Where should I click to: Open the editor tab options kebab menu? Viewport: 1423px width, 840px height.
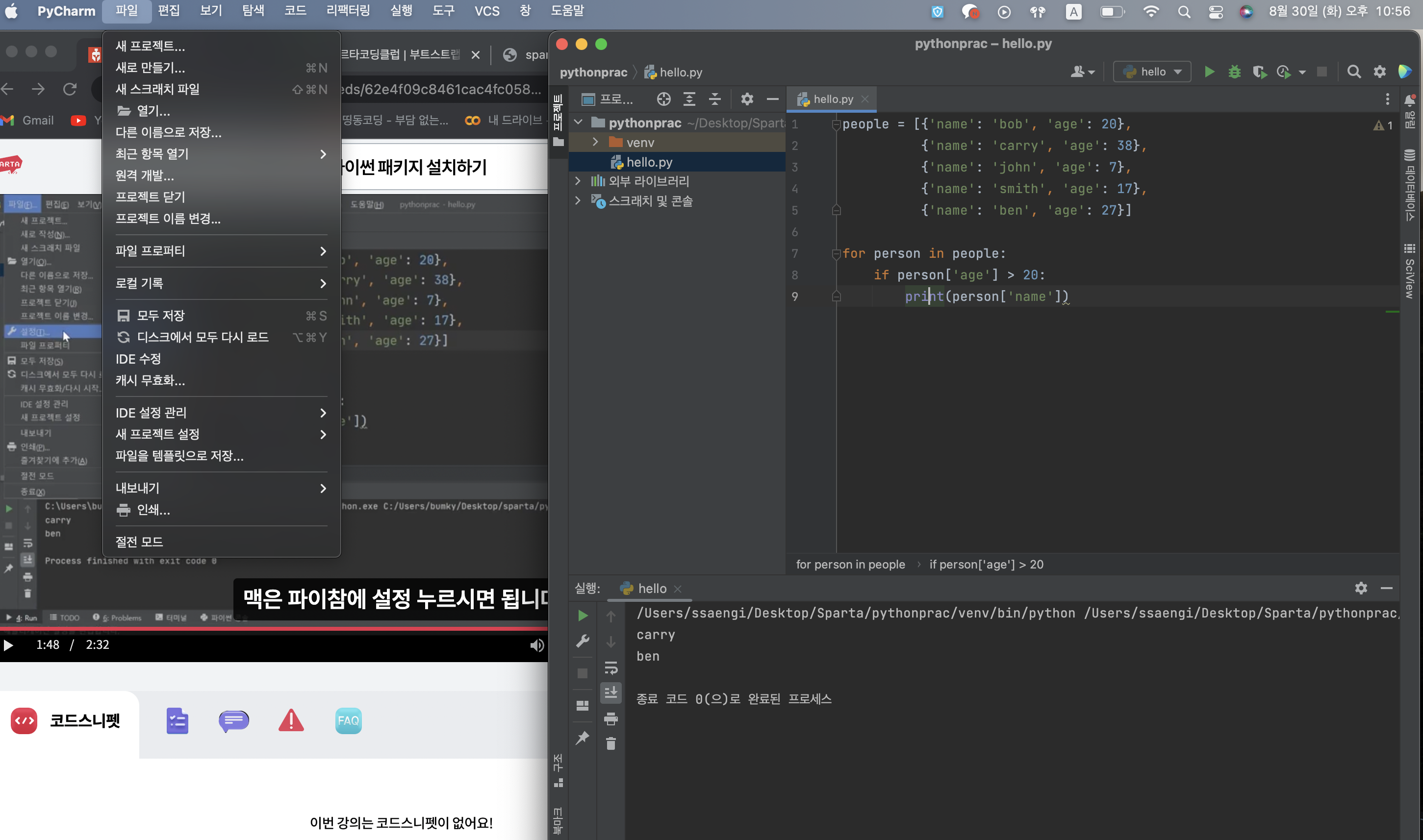[1387, 99]
